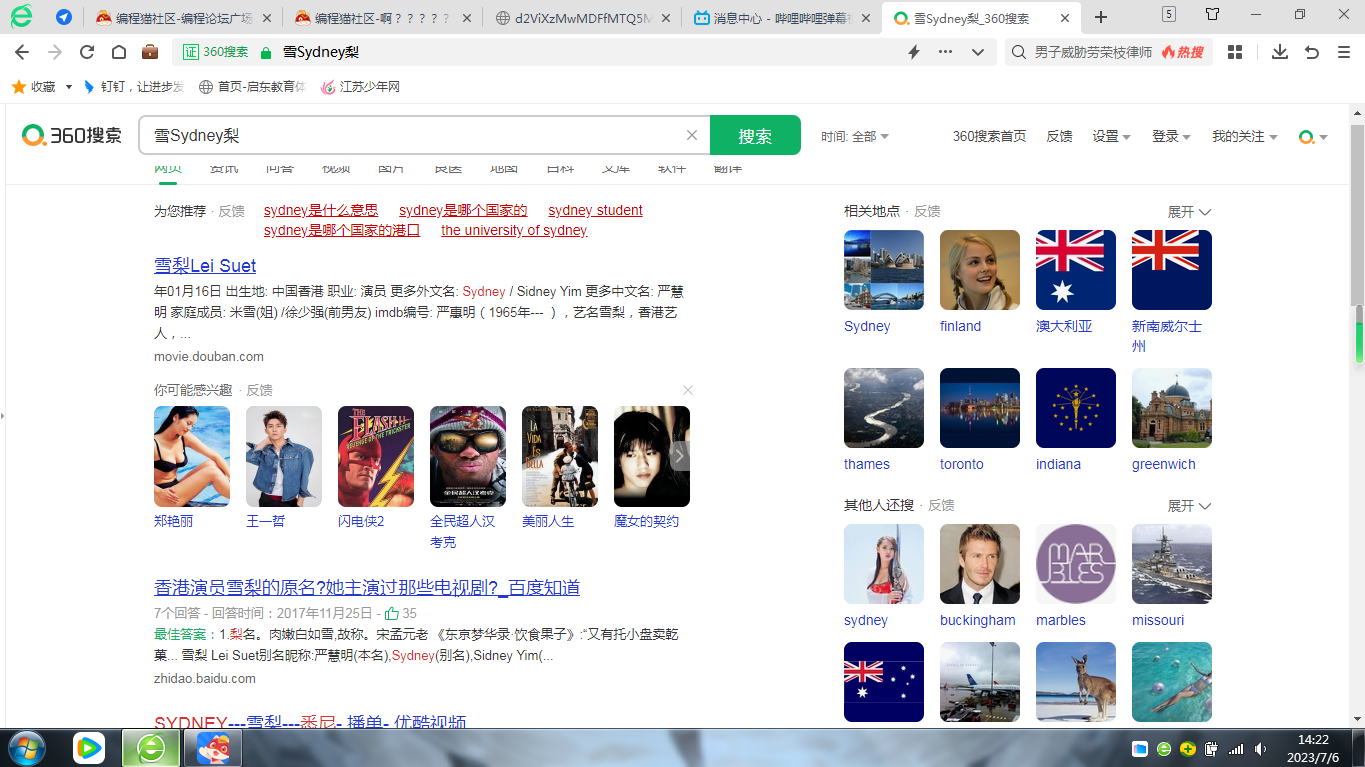Open the browser downloads icon
This screenshot has height=767, width=1365.
[x=1279, y=52]
